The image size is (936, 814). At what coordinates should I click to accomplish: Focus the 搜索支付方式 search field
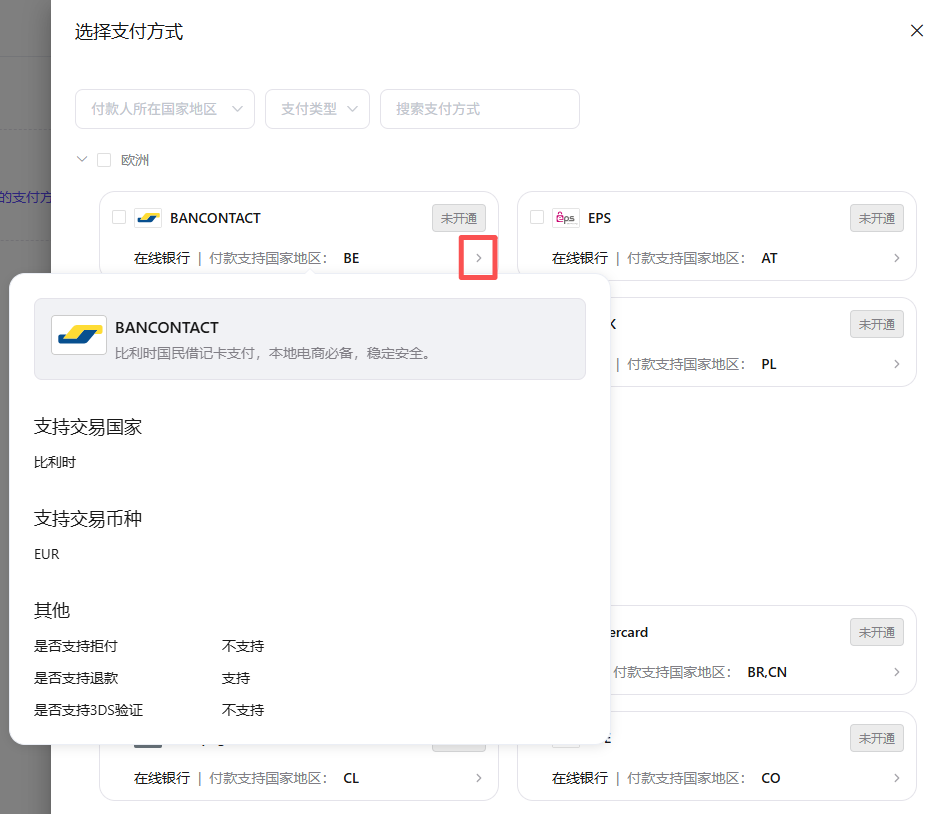click(480, 109)
